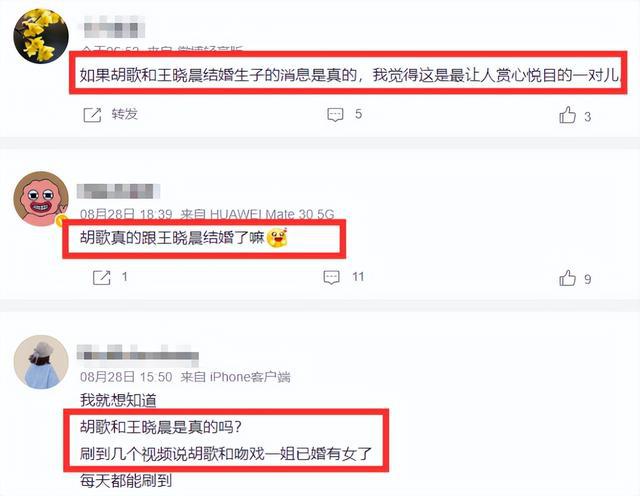
Task: Click comment text 胡歌真的跟王晓晨结婚了嘛
Action: point(172,238)
